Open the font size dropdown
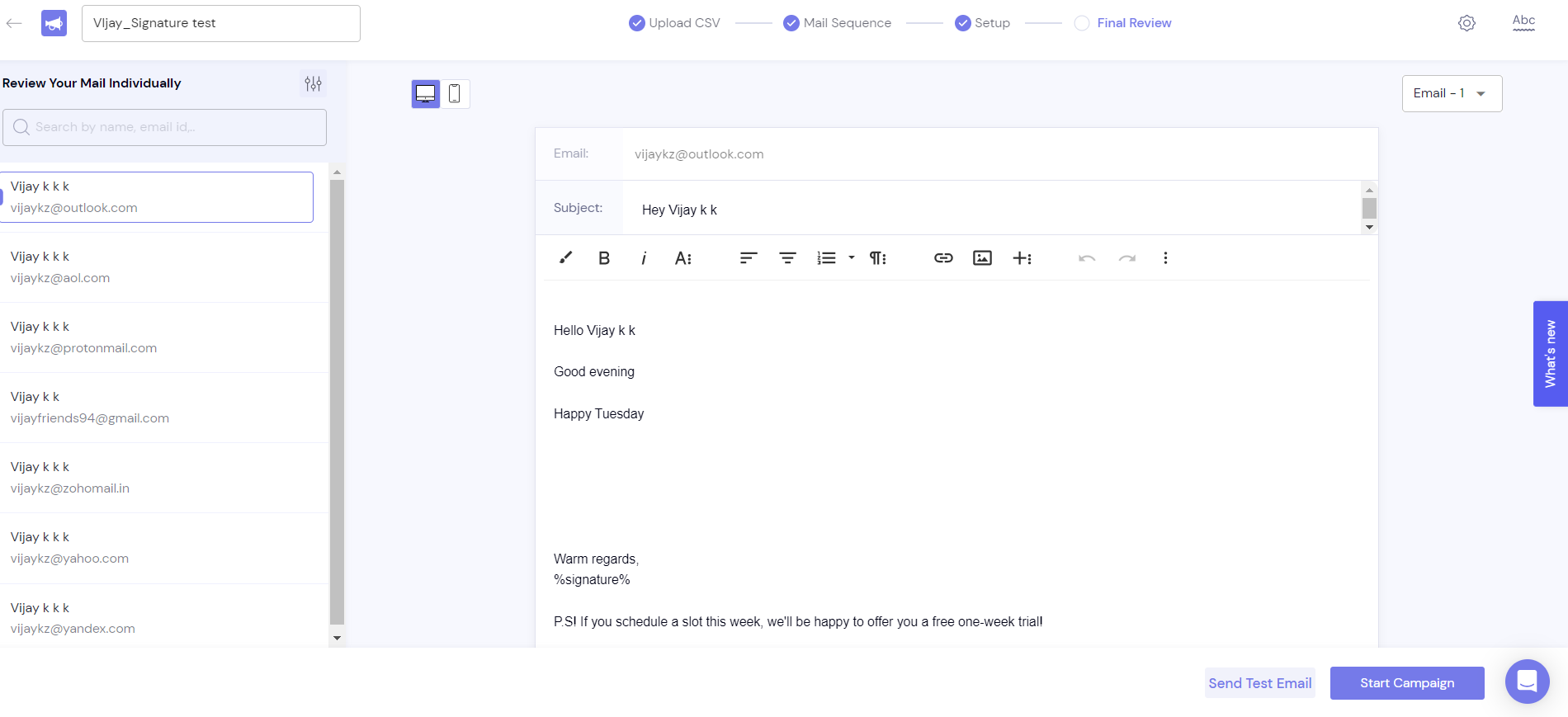The image size is (1568, 717). (683, 258)
